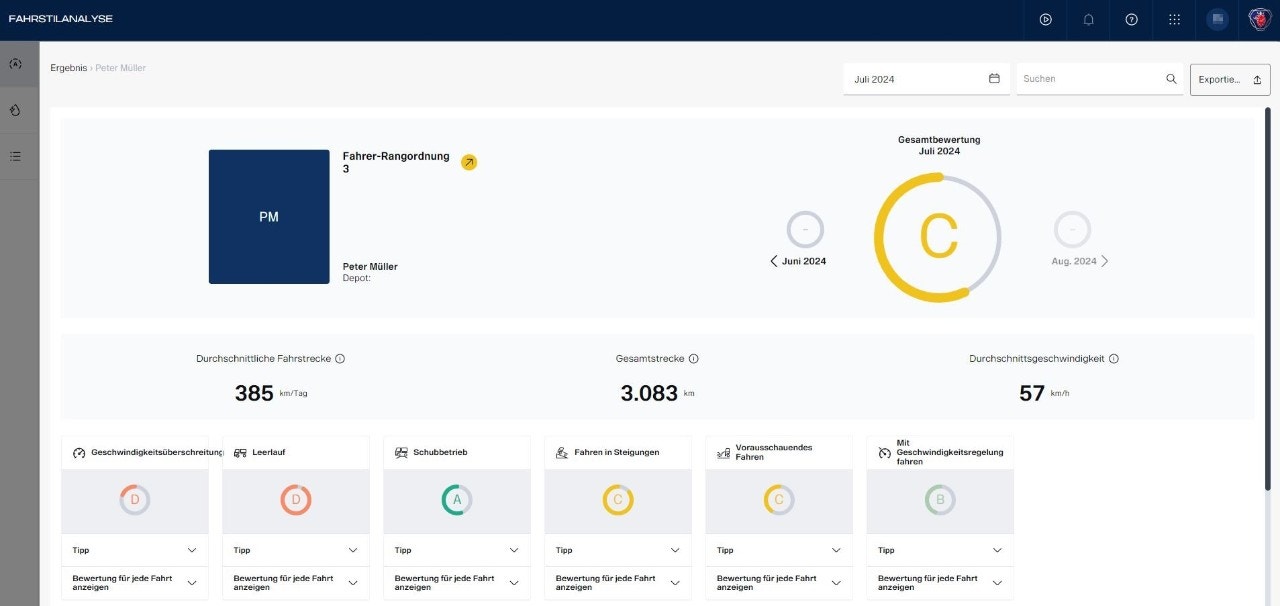
Task: Click the Scania logo icon
Action: [1260, 19]
